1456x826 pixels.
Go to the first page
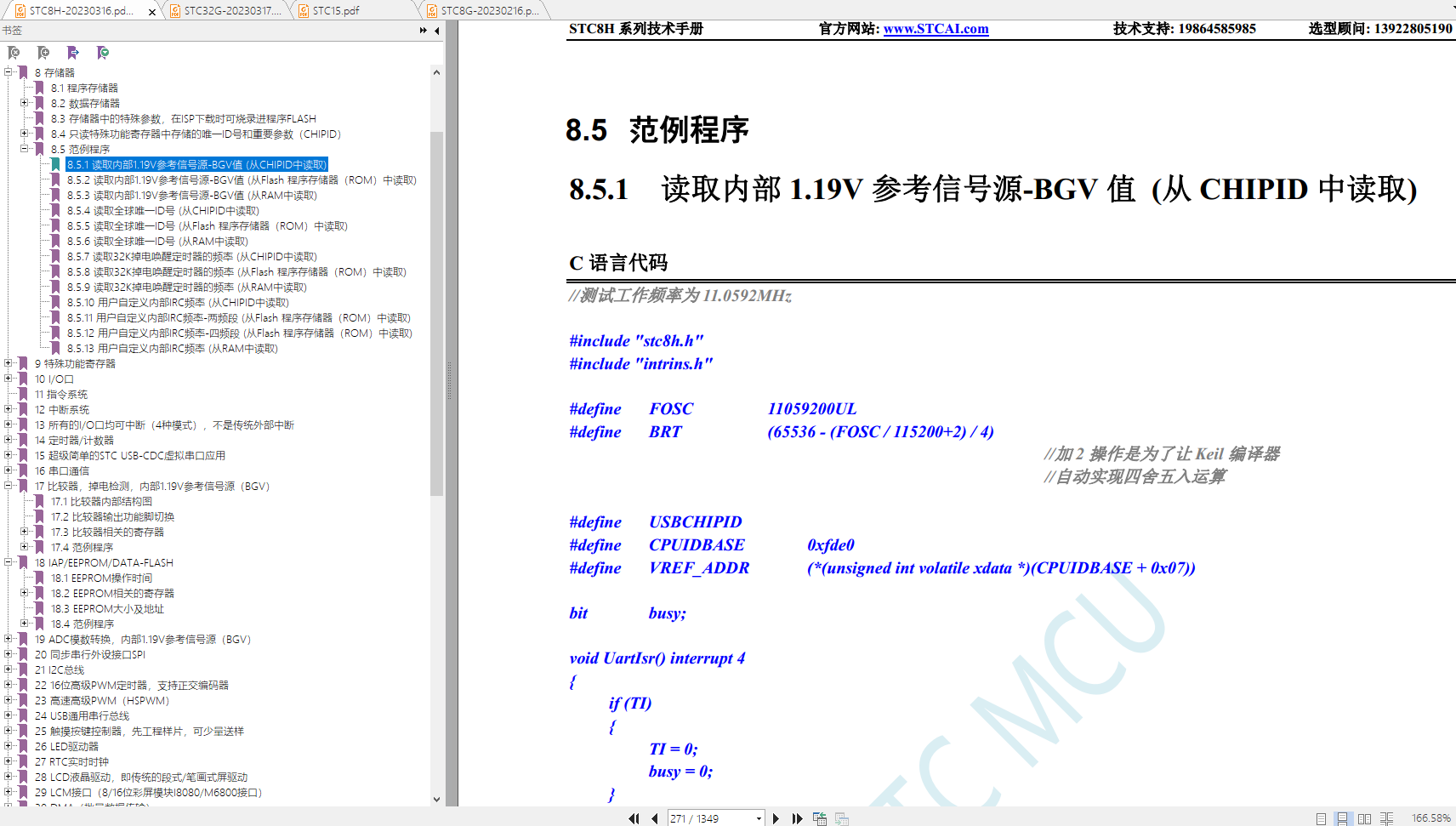point(634,818)
